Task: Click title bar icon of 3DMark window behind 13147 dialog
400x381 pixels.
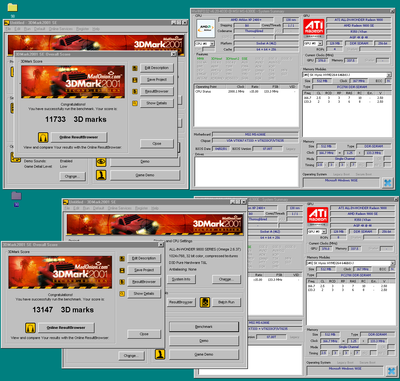Action: 66,202
